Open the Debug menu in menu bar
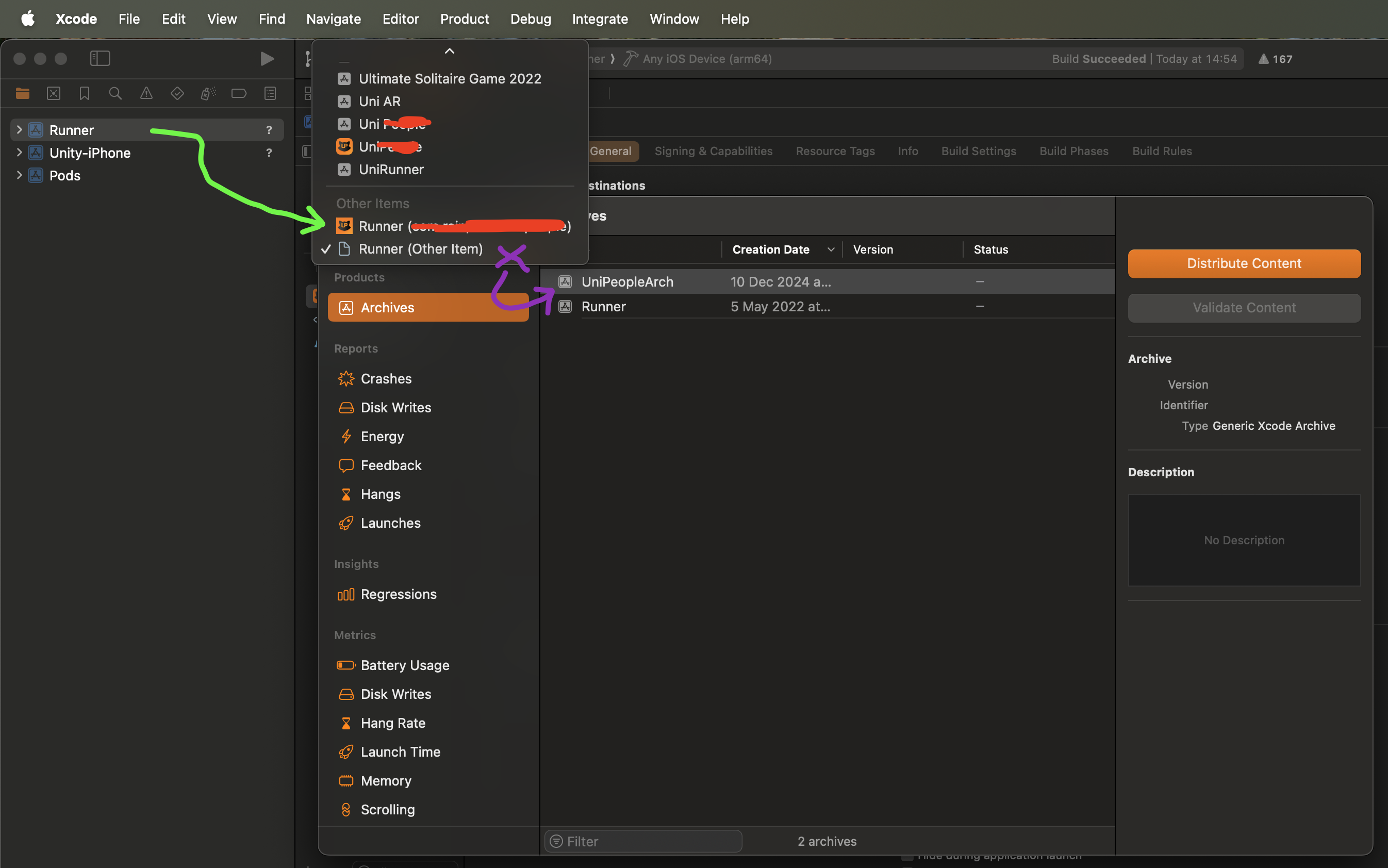 pos(530,19)
